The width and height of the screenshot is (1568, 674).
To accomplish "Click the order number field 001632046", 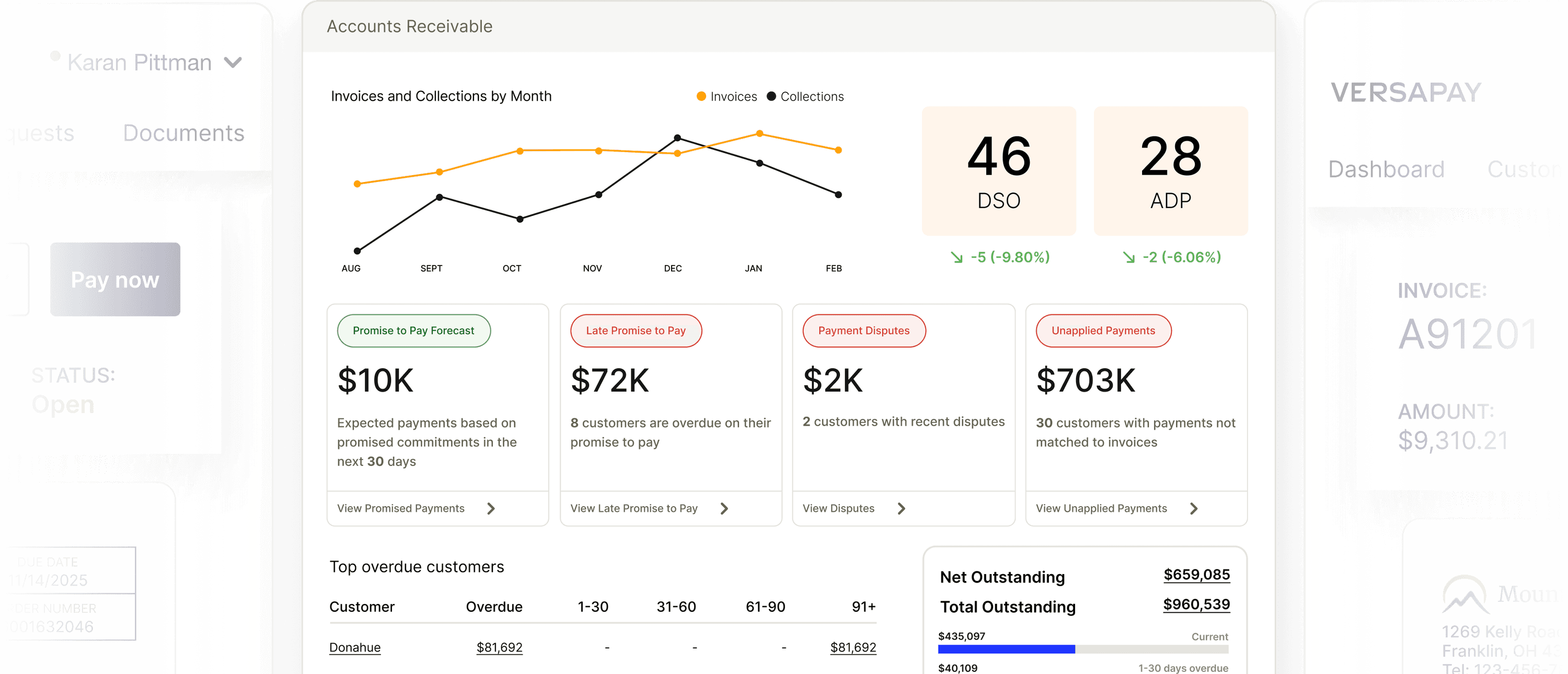I will (52, 626).
